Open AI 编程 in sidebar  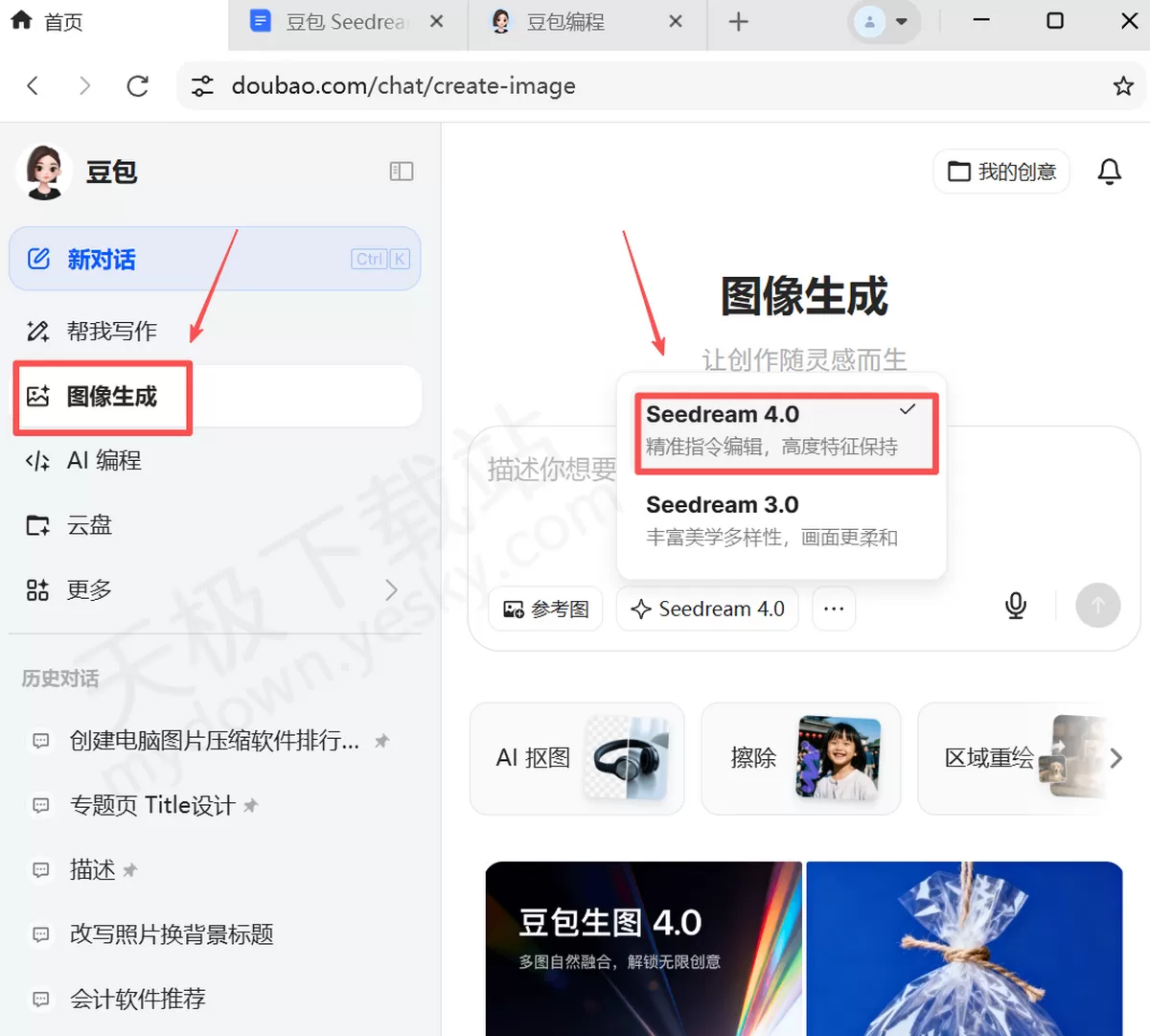(x=215, y=461)
